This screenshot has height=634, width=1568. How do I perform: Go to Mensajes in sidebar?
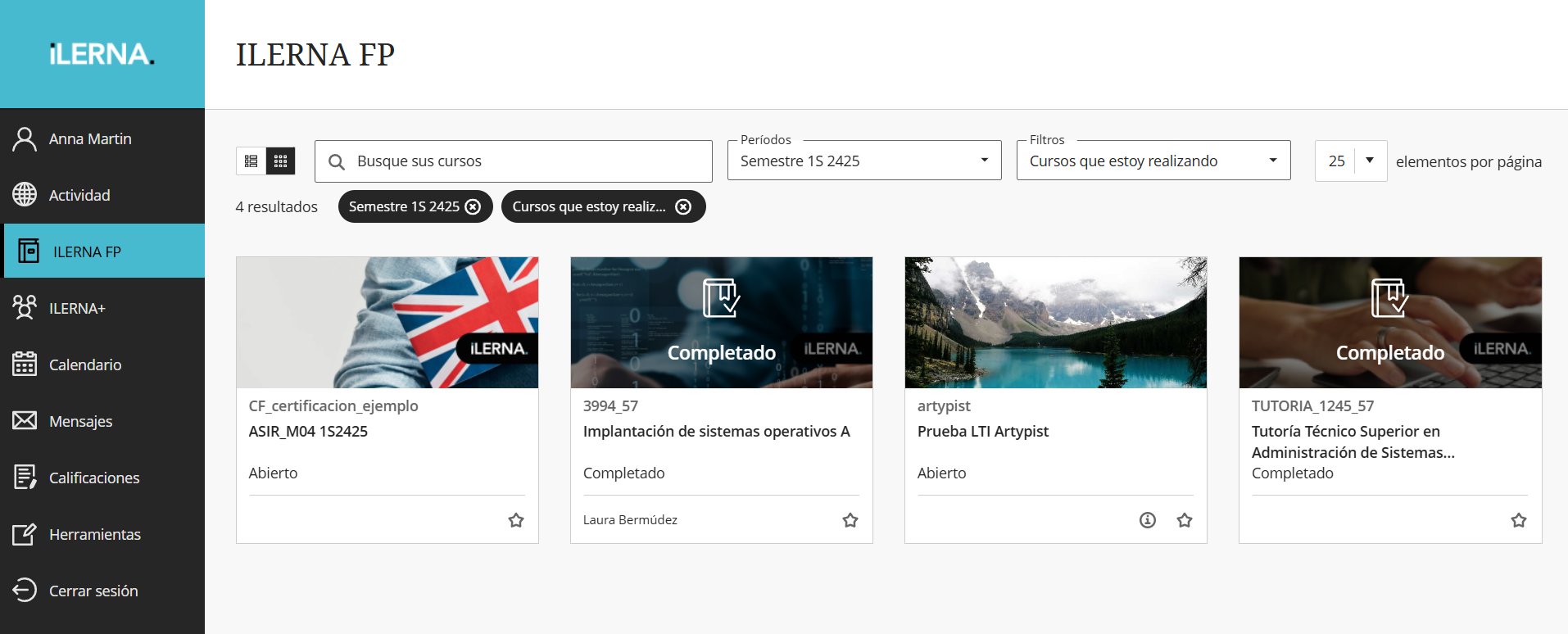(80, 421)
